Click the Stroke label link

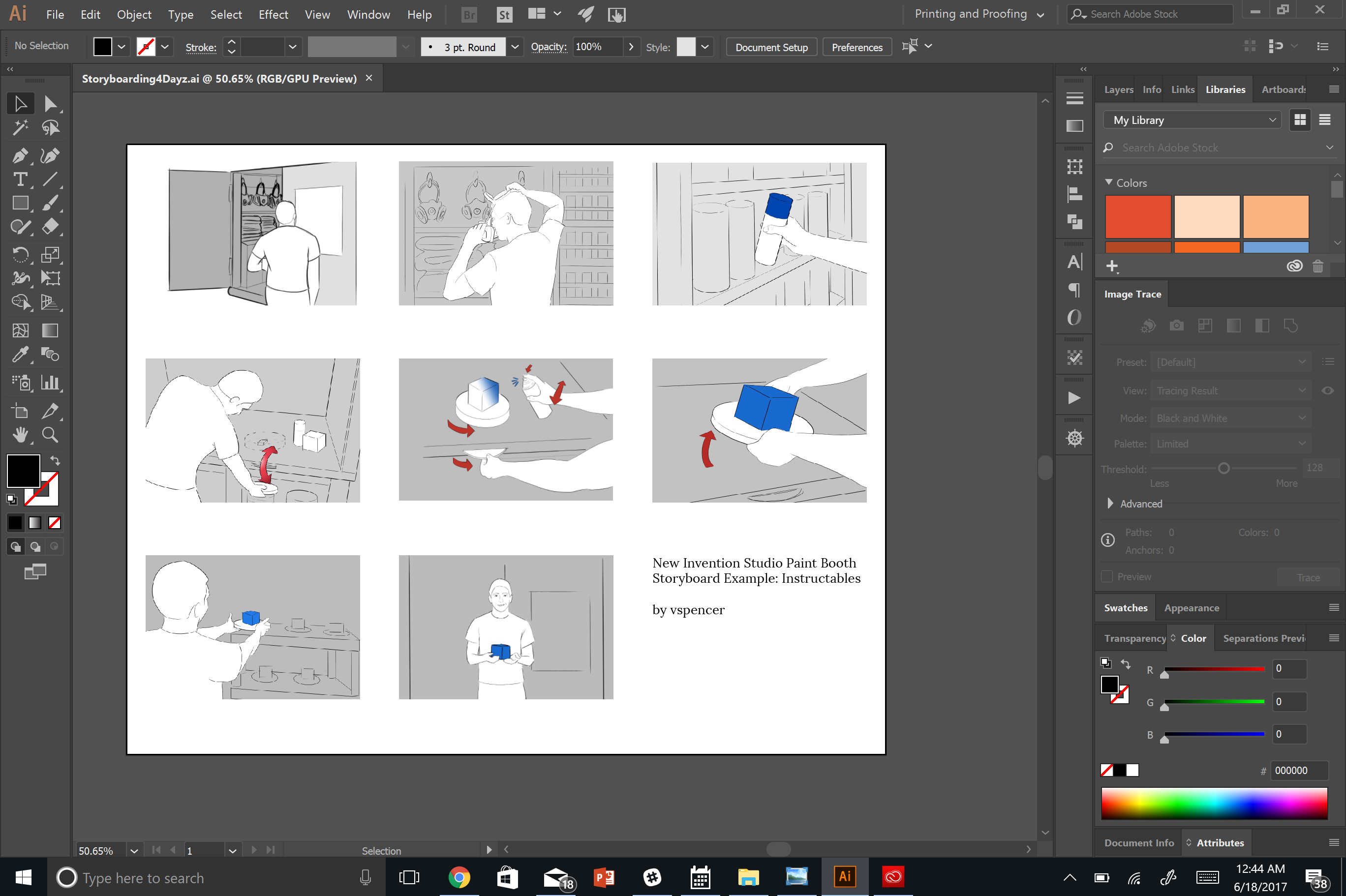201,47
